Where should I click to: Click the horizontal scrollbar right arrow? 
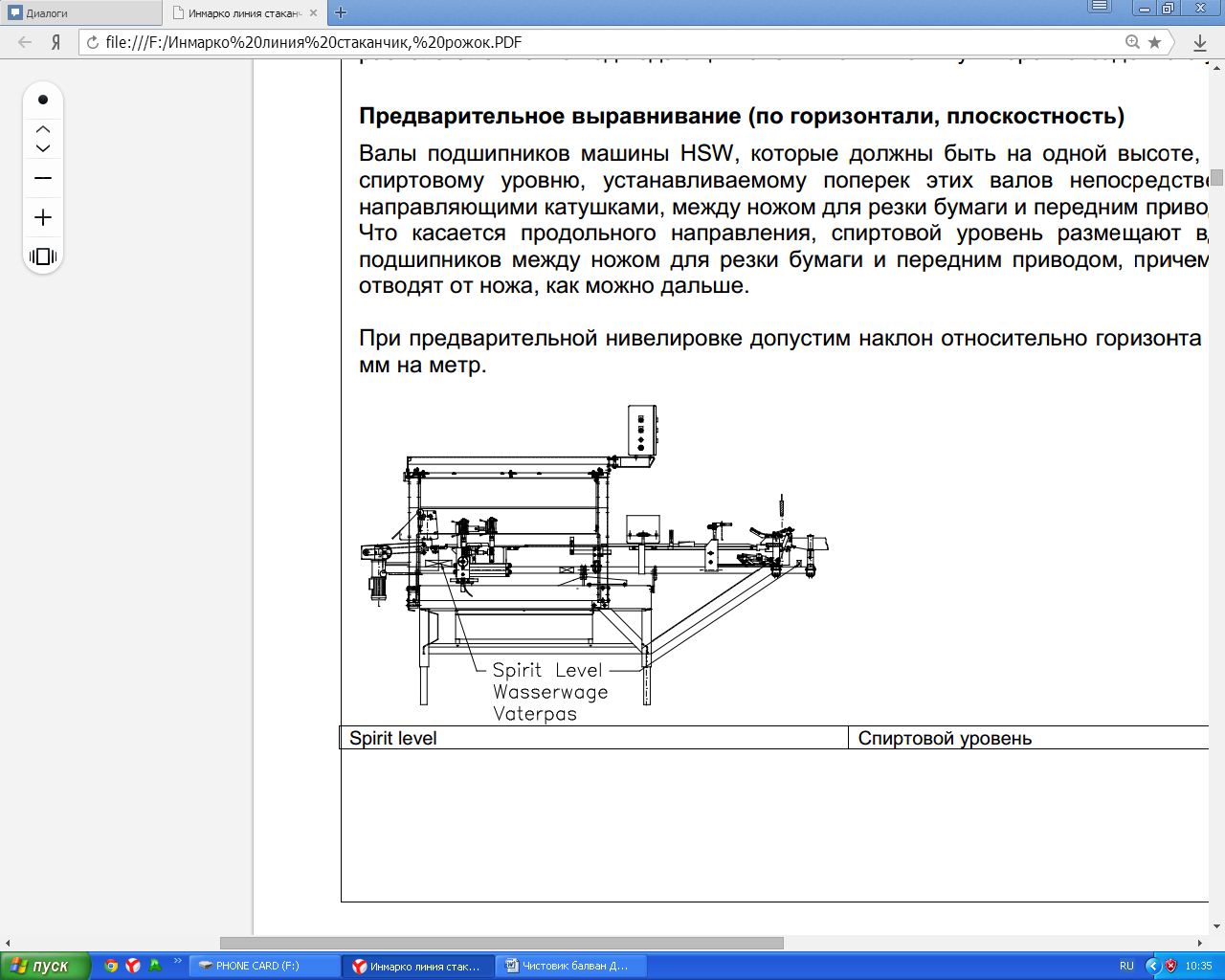point(1201,943)
